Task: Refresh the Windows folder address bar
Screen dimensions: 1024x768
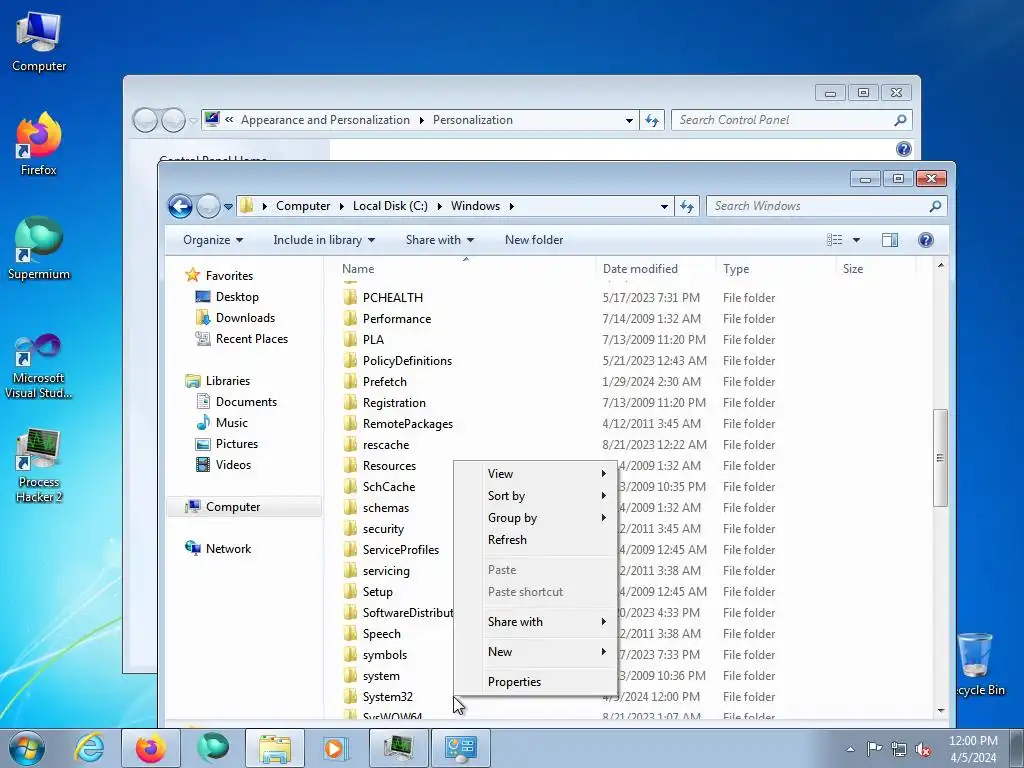Action: point(686,206)
